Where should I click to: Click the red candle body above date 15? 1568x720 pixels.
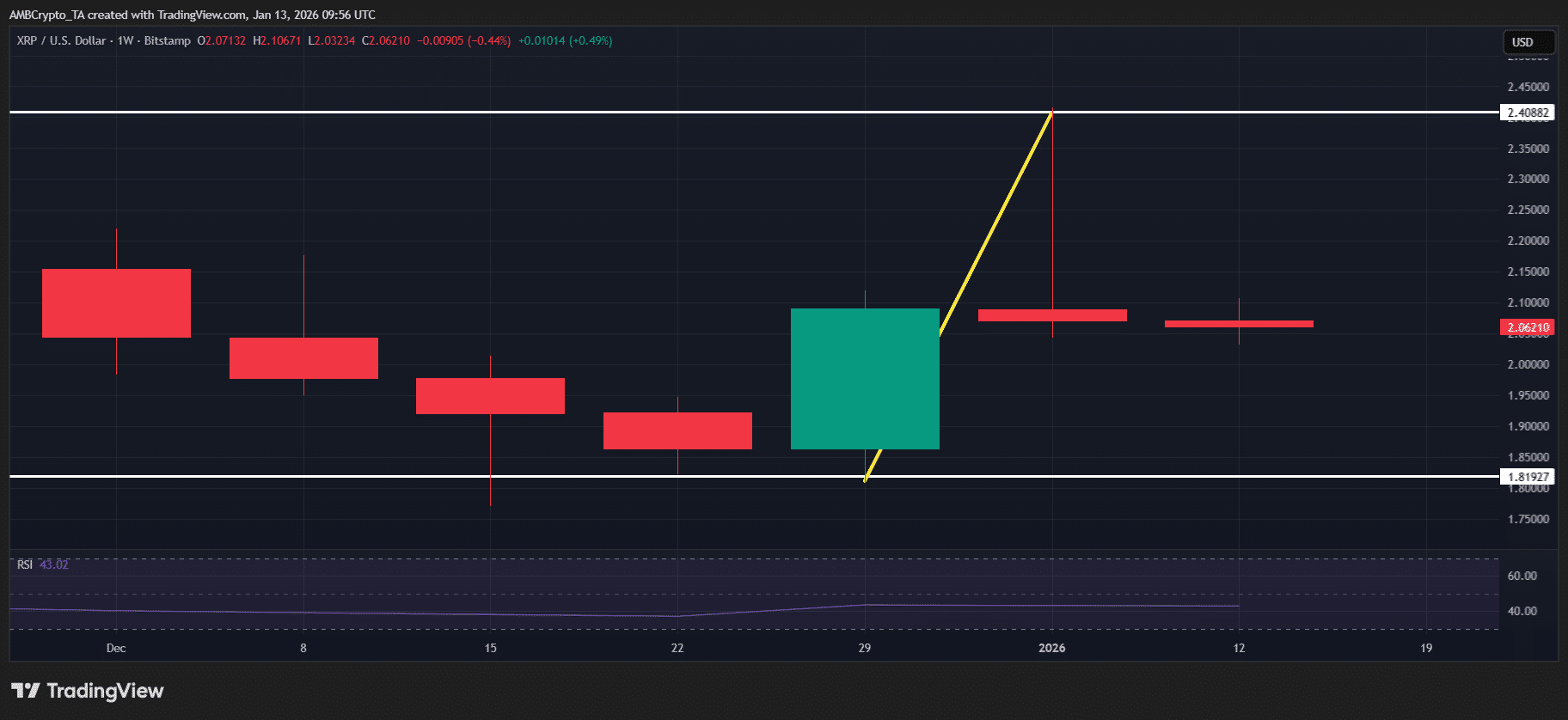click(490, 396)
